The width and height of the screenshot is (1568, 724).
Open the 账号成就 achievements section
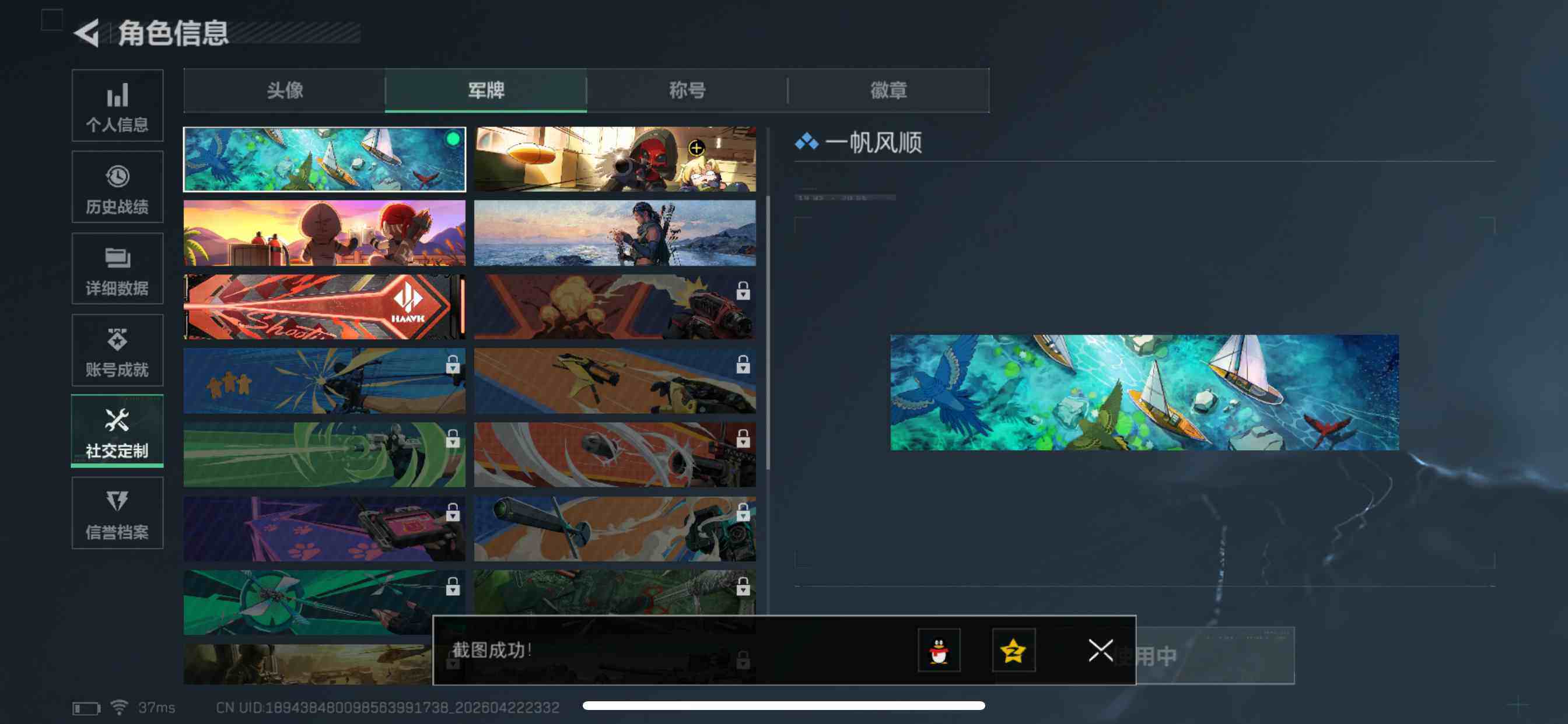pyautogui.click(x=117, y=350)
